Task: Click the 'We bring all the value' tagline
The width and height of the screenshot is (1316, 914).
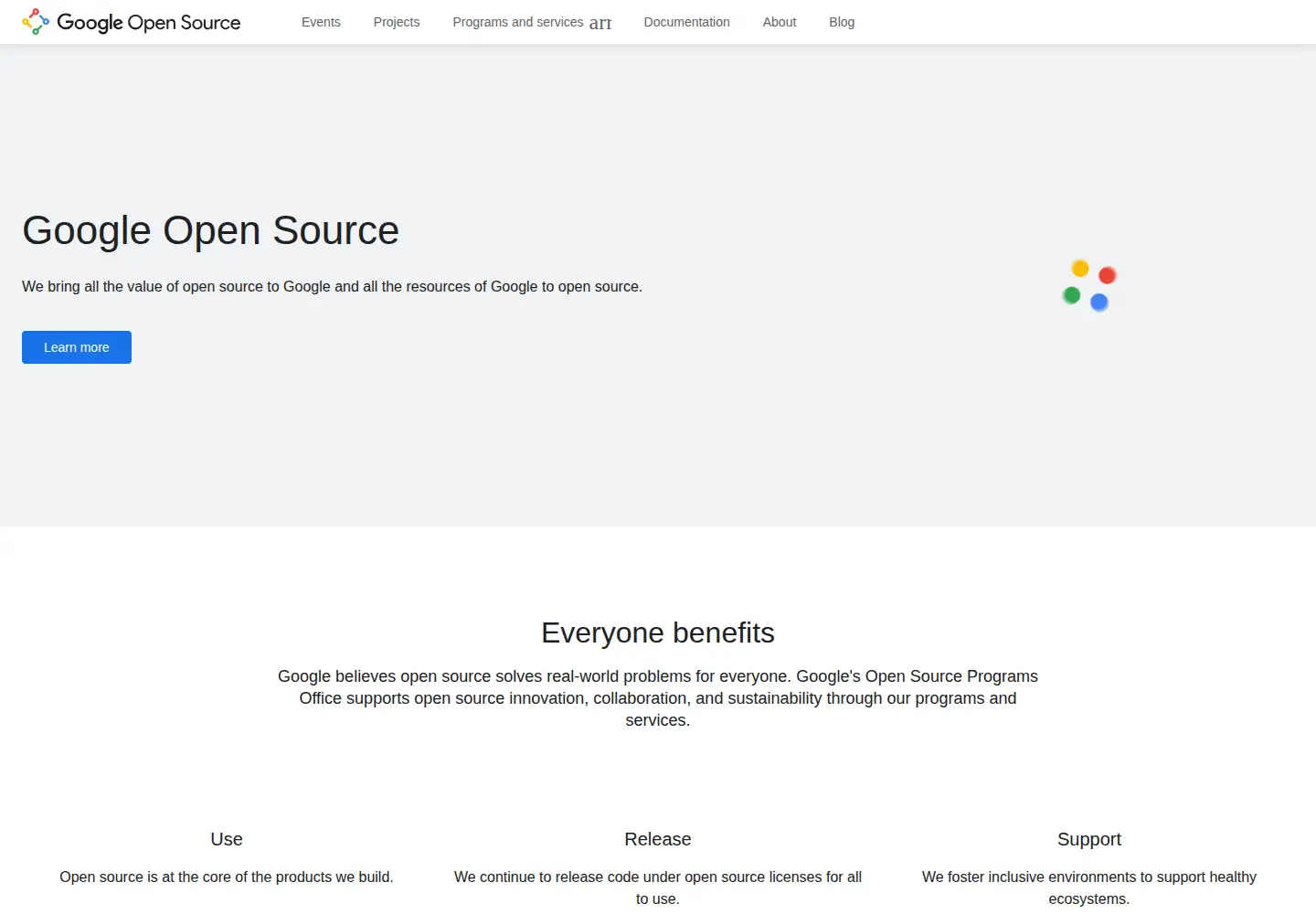Action: tap(332, 286)
